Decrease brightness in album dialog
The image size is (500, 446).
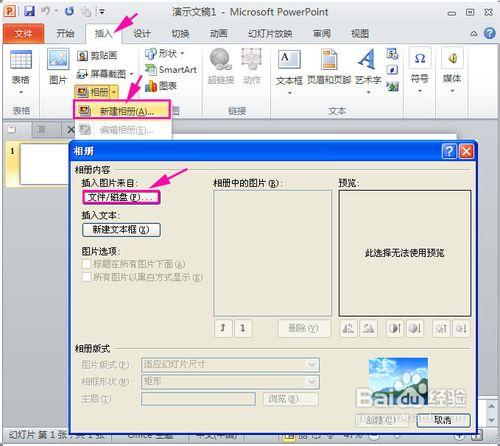click(x=461, y=329)
